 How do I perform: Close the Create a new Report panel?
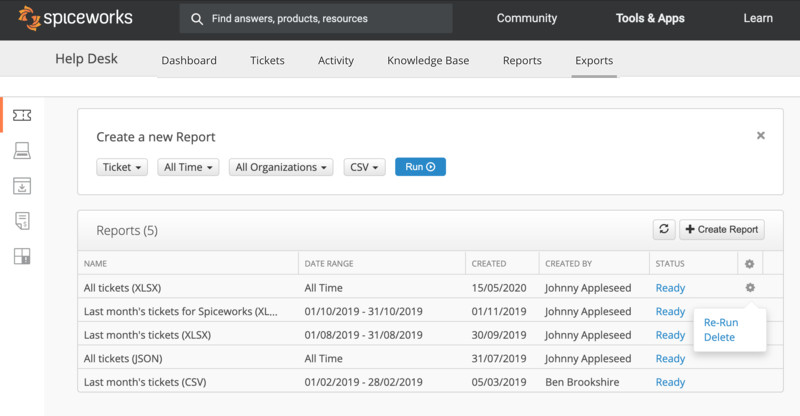pos(761,135)
